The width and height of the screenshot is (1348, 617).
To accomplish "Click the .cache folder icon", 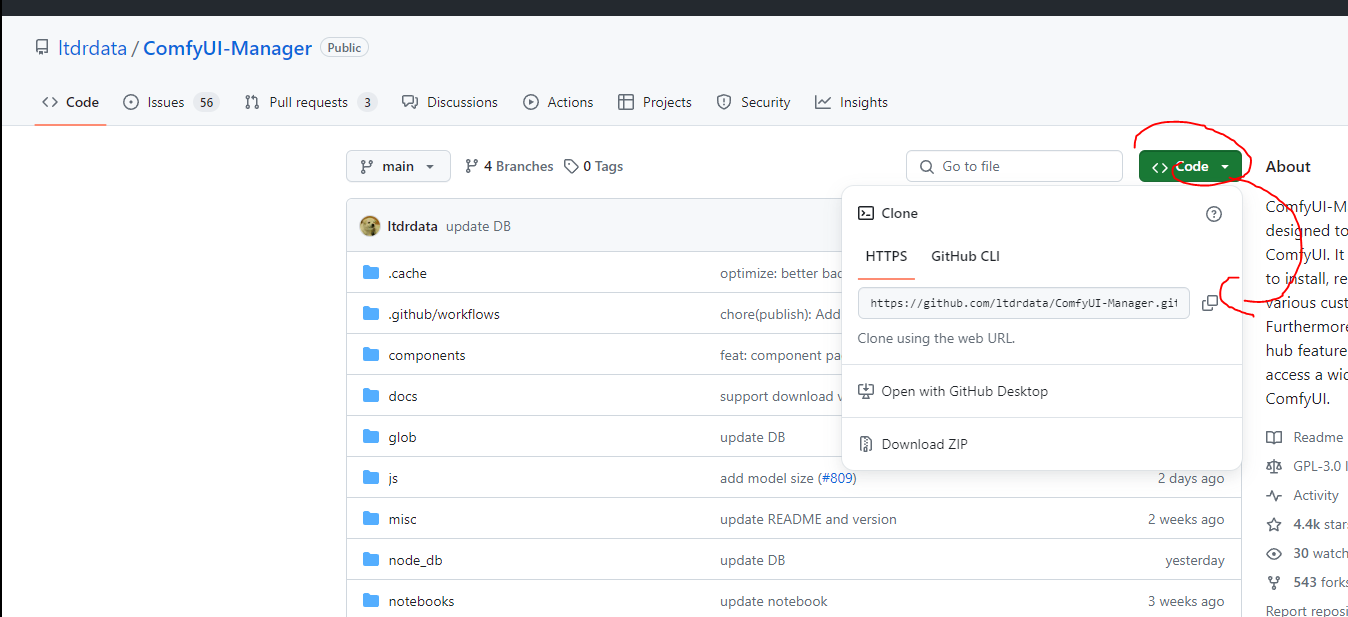I will [371, 273].
